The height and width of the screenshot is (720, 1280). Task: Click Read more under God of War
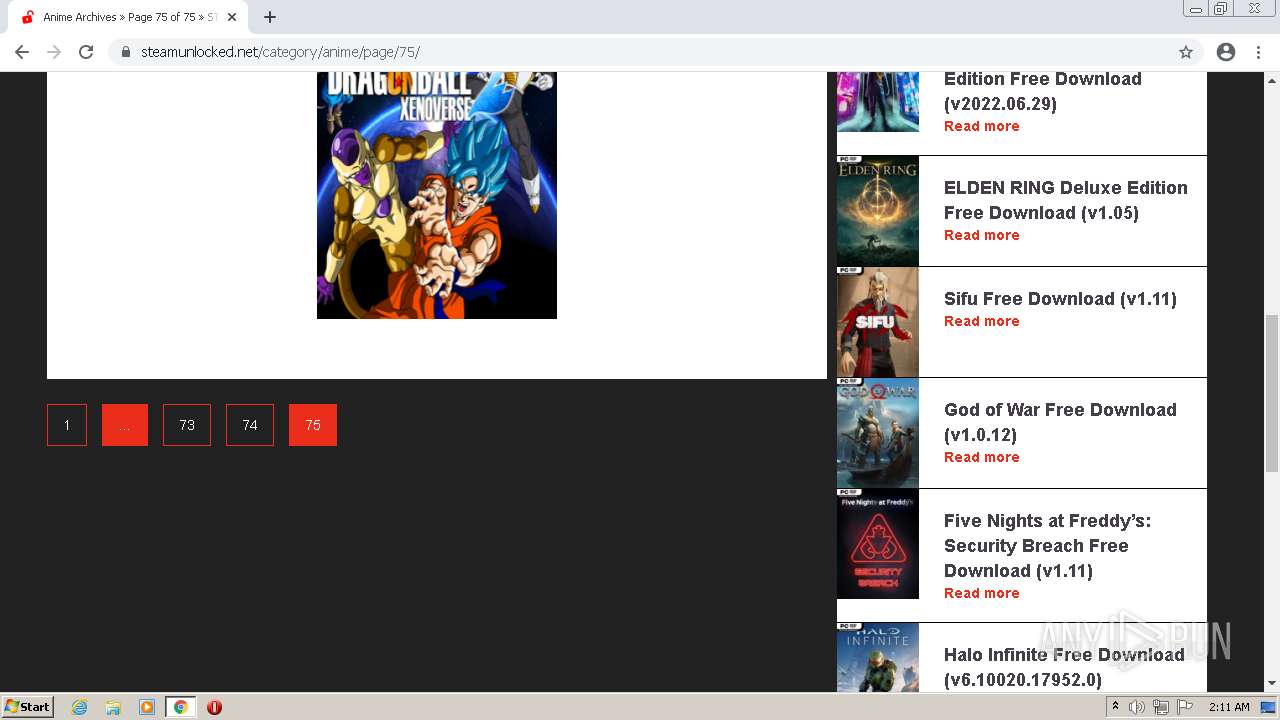(982, 457)
